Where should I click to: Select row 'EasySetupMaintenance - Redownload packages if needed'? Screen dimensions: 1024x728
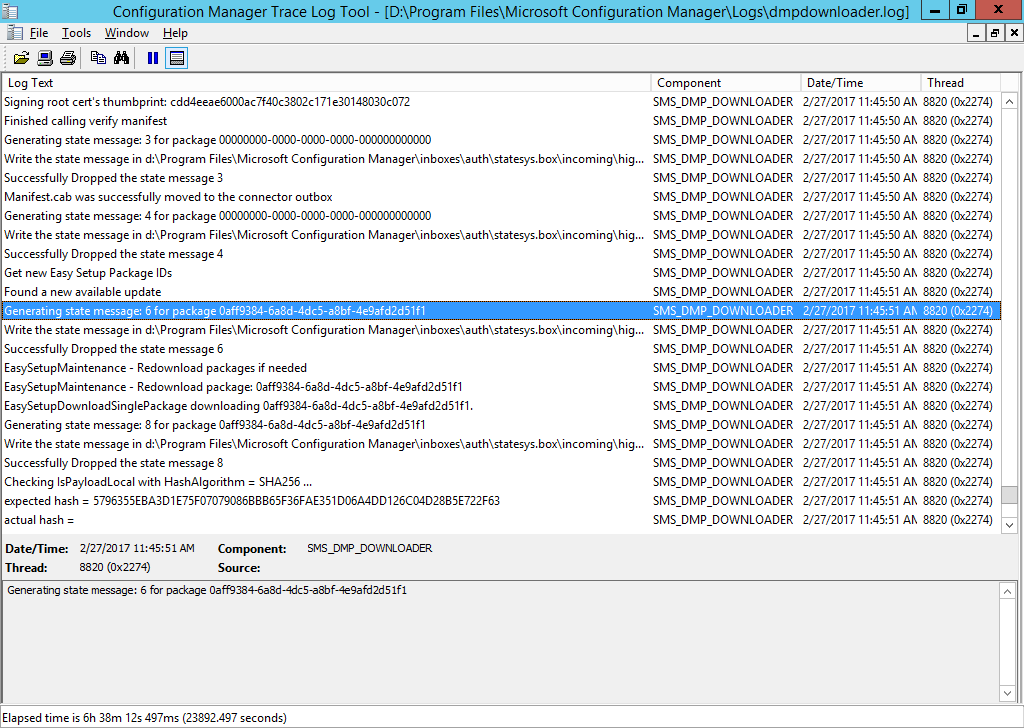501,368
